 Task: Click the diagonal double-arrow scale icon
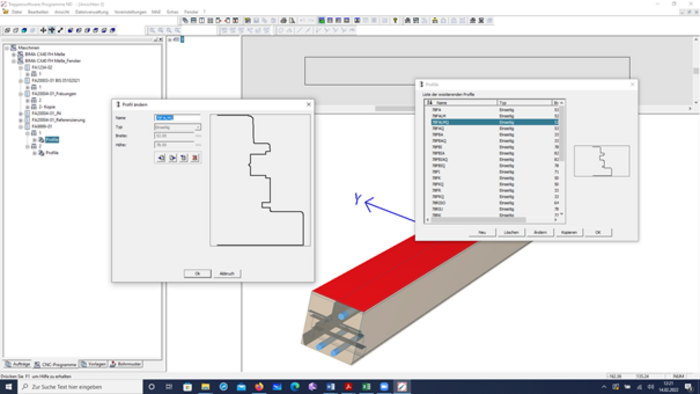[60, 30]
